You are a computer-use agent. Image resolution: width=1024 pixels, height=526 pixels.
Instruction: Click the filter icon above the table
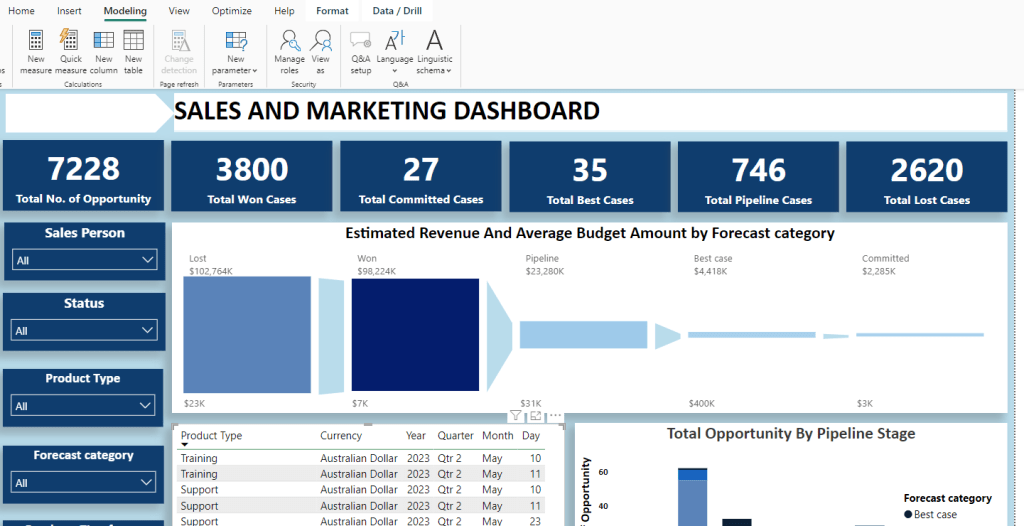[x=516, y=416]
